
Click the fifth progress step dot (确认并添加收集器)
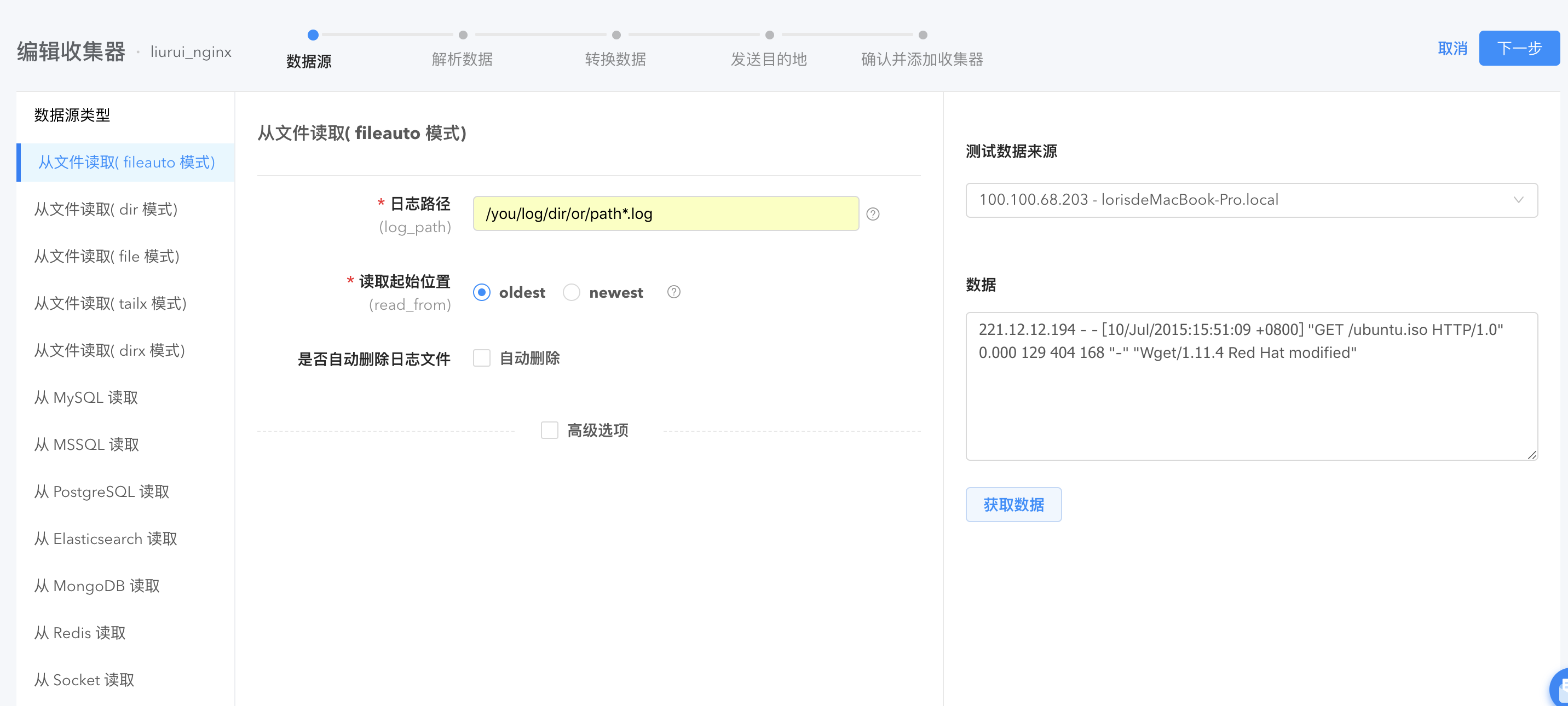pos(924,34)
